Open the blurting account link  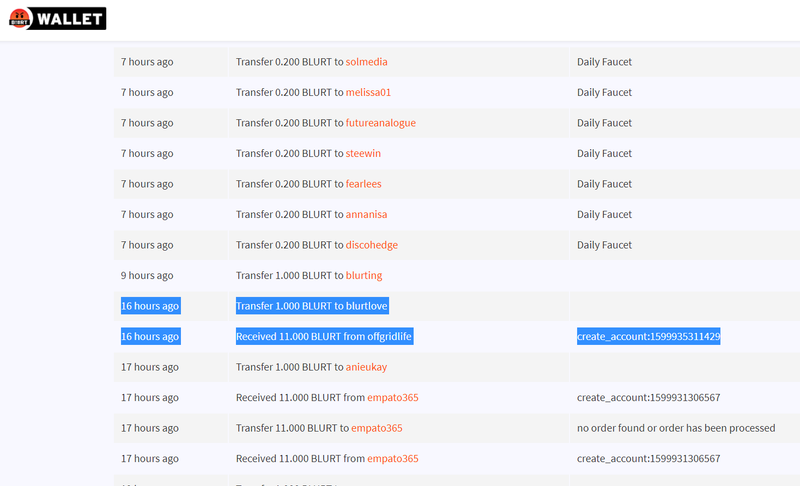[x=363, y=276]
